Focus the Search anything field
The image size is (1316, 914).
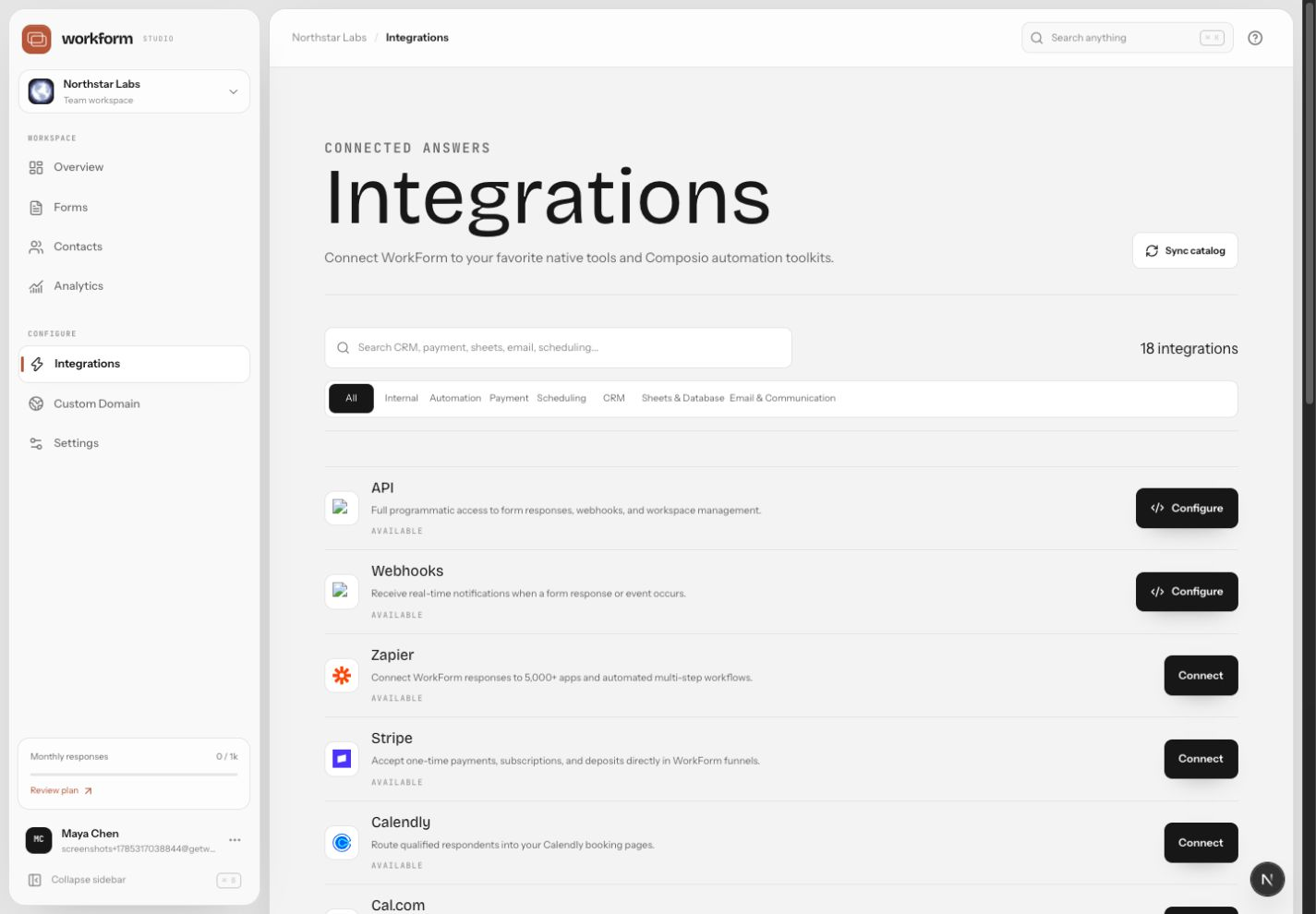(1127, 38)
